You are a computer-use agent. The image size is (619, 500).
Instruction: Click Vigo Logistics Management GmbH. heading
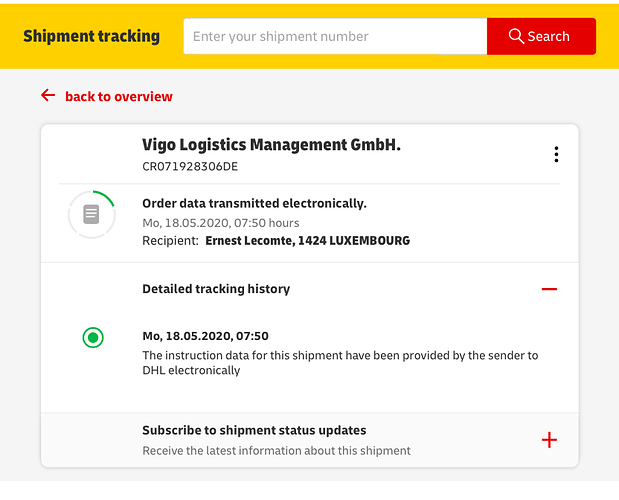271,145
